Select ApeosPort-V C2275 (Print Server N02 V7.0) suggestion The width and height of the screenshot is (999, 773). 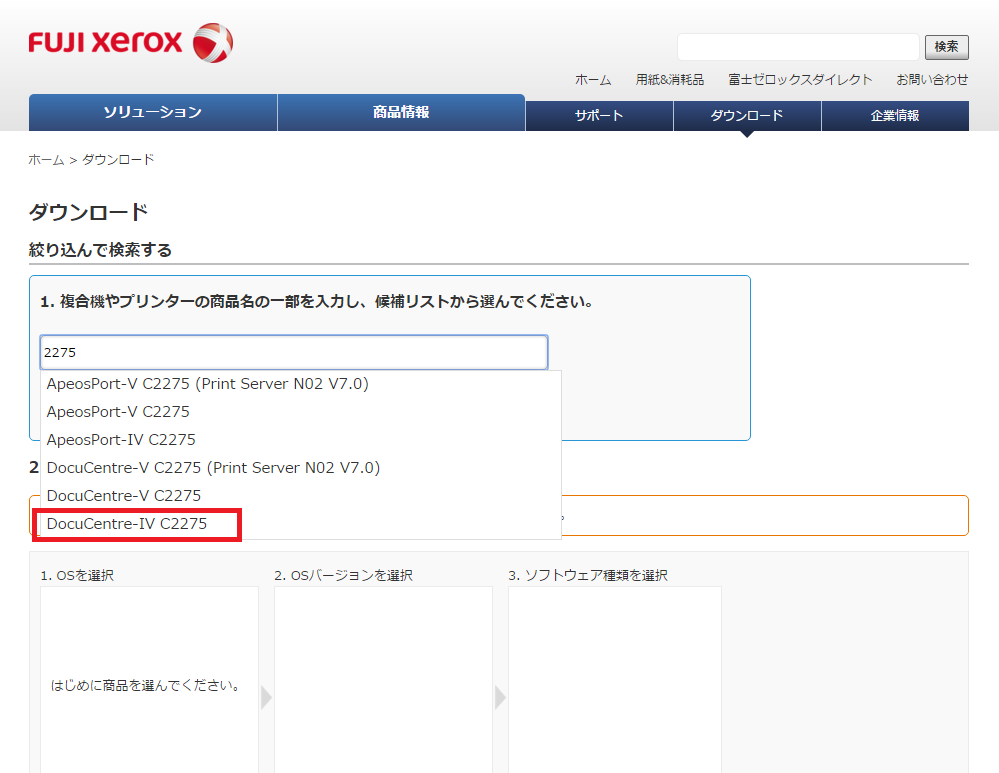click(x=208, y=384)
